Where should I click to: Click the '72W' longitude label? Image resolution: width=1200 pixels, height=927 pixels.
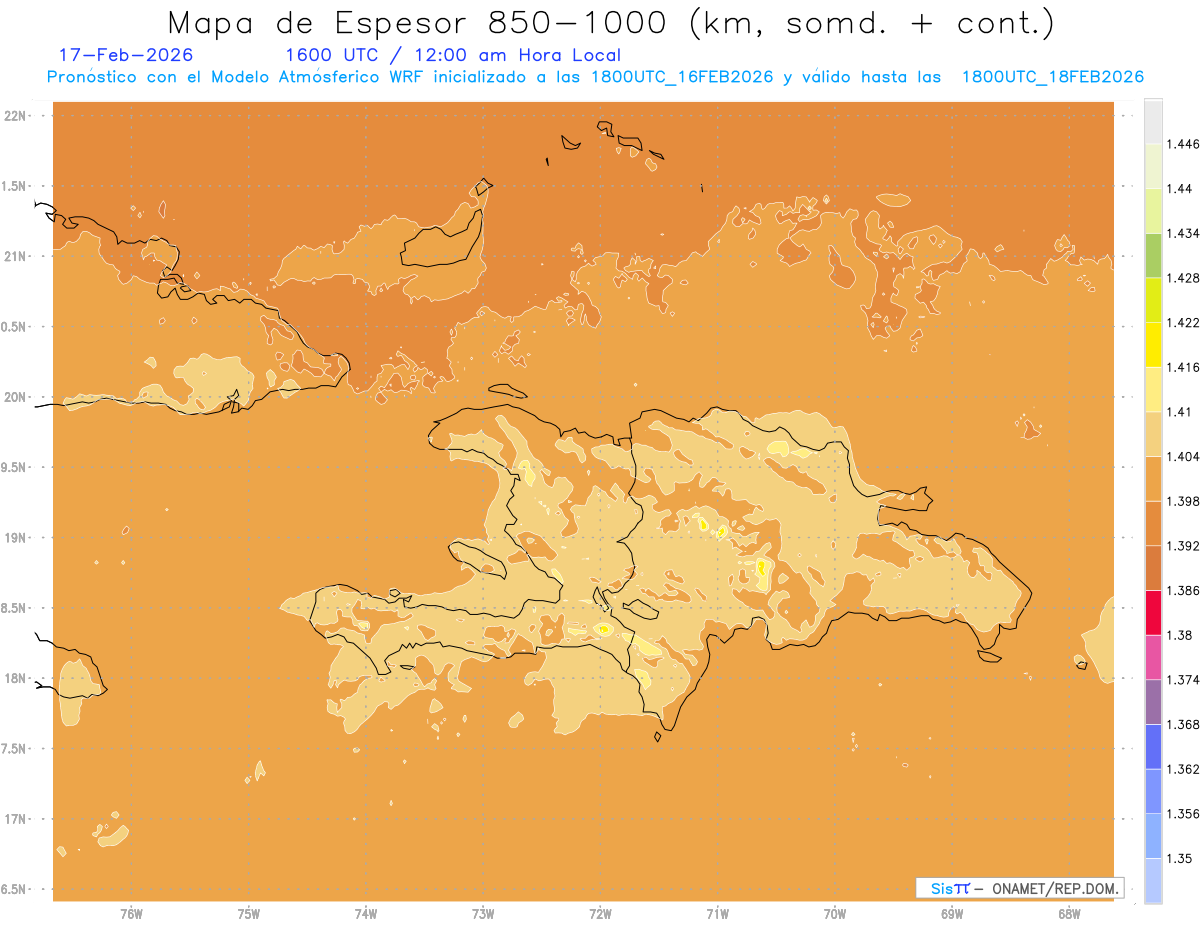point(600,914)
